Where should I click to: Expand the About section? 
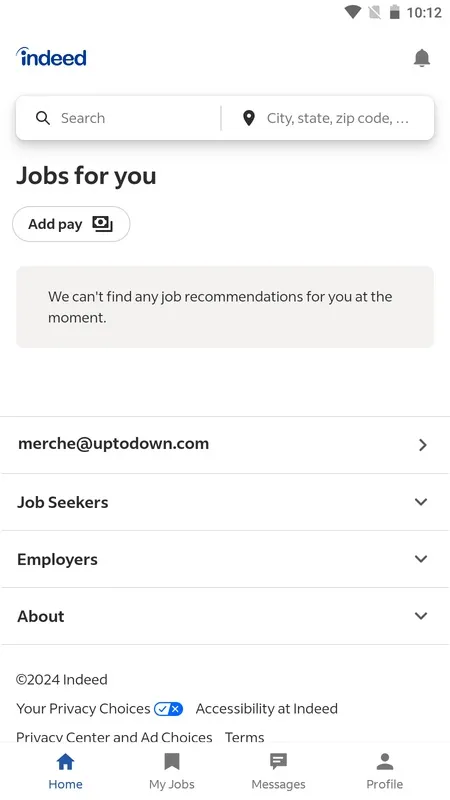click(x=225, y=616)
